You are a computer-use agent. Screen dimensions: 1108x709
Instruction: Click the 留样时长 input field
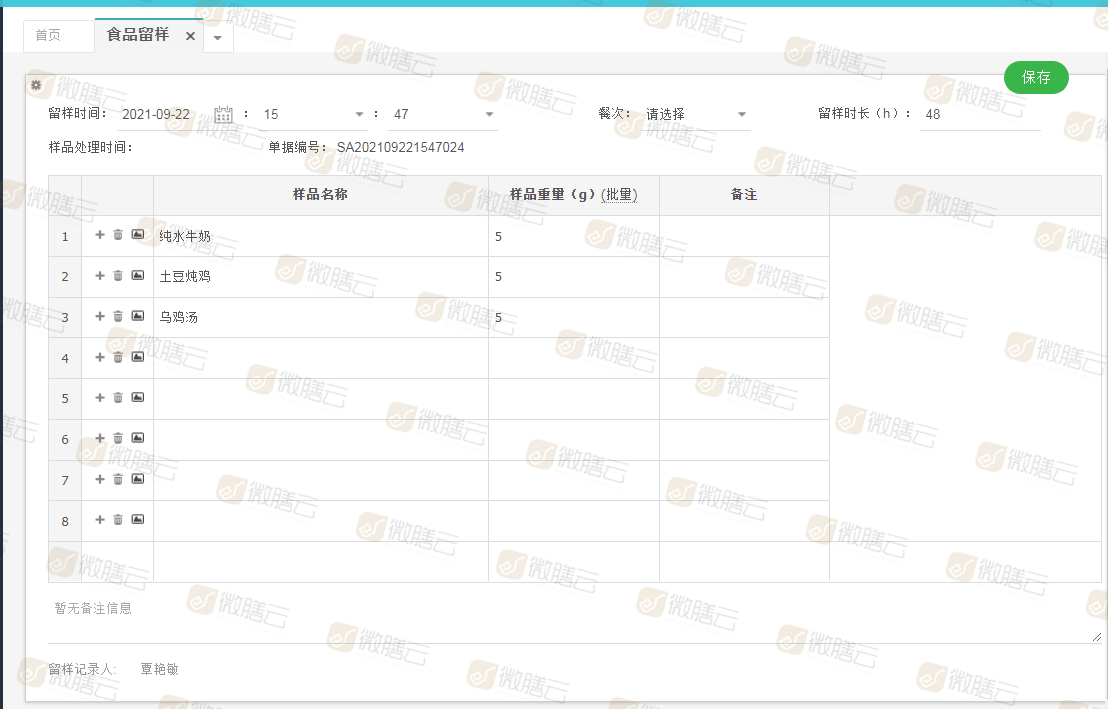[x=980, y=114]
